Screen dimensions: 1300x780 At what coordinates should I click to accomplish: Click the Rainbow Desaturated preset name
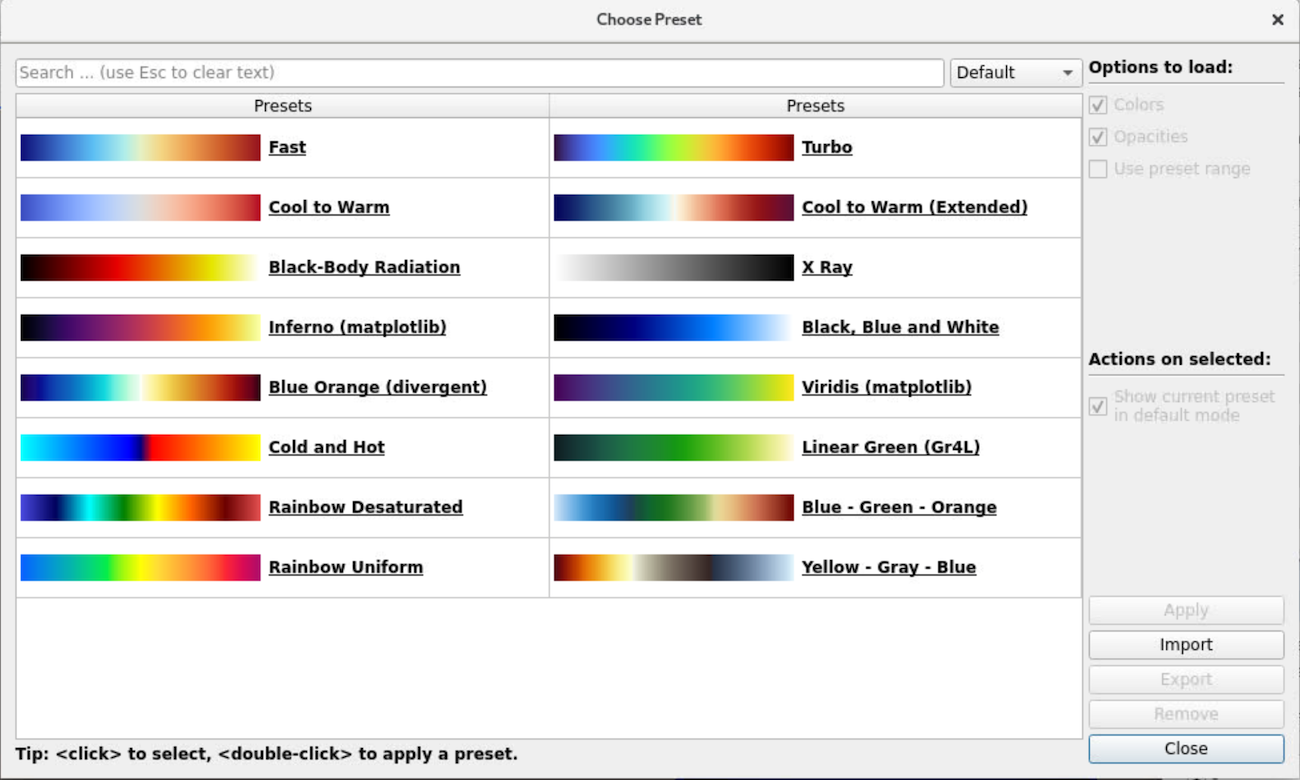click(x=365, y=507)
